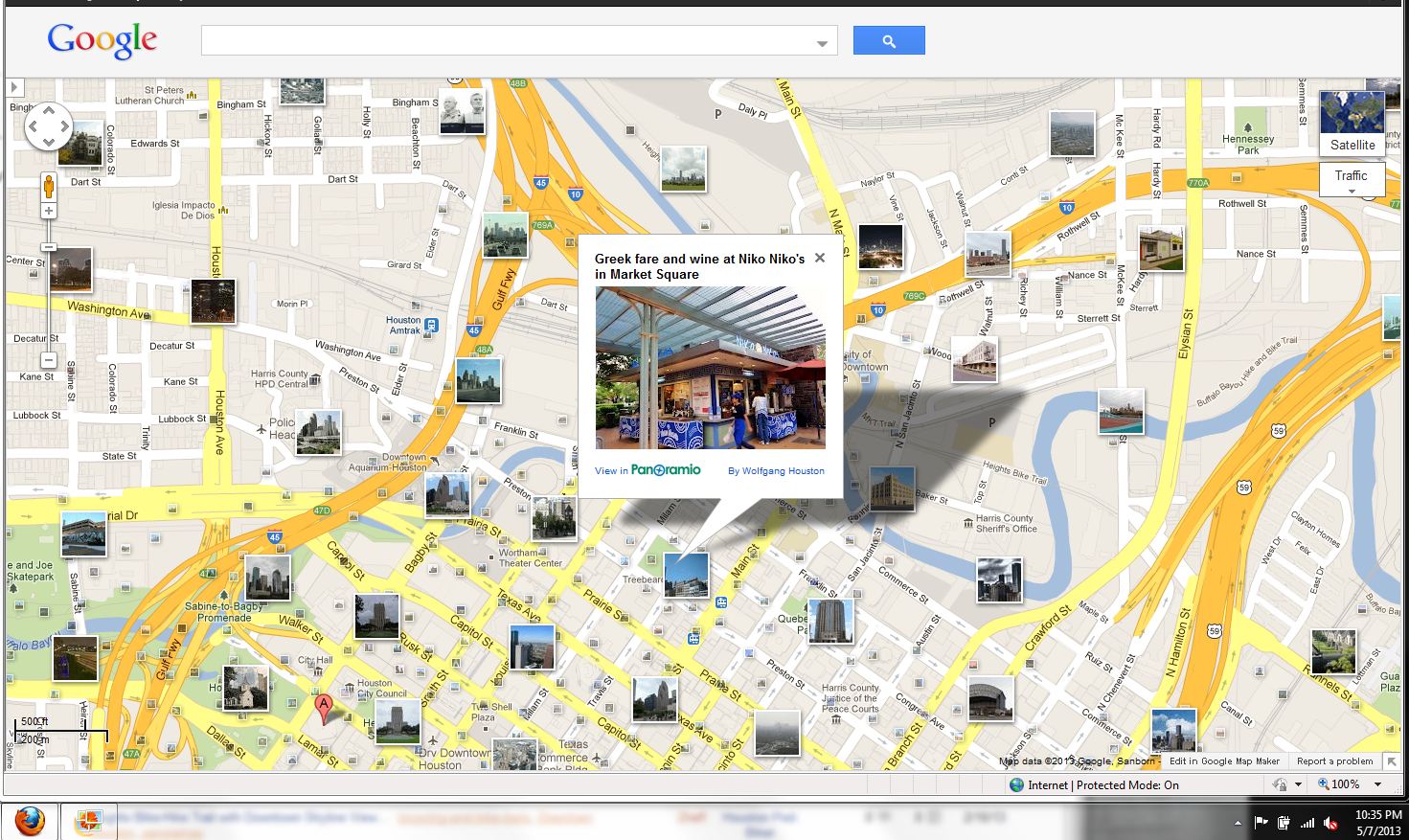
Task: Pan the map right with the arrow control
Action: click(64, 126)
